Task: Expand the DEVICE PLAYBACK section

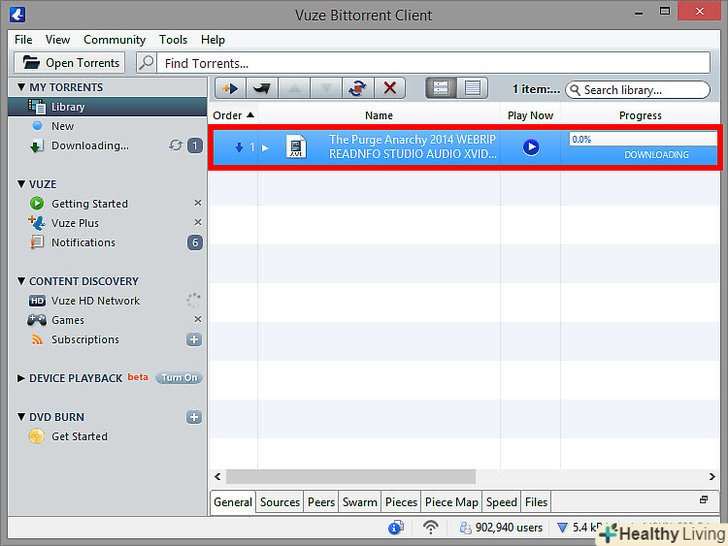Action: [21, 378]
